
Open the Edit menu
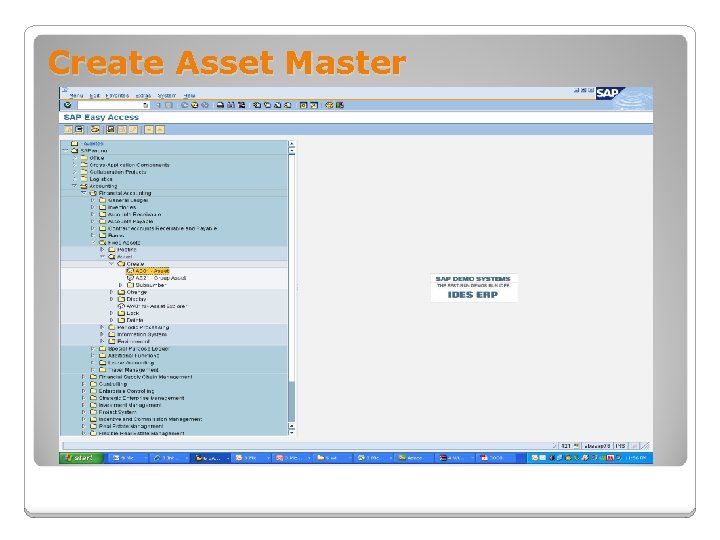pyautogui.click(x=95, y=96)
